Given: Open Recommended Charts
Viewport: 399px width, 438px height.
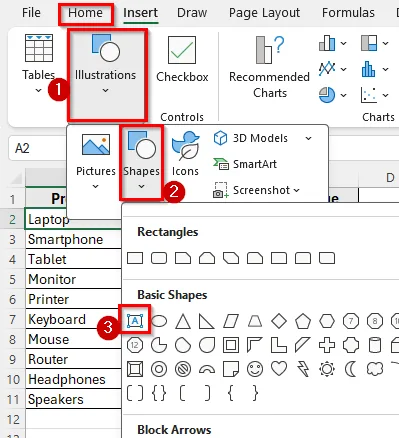Looking at the screenshot, I should click(x=269, y=67).
